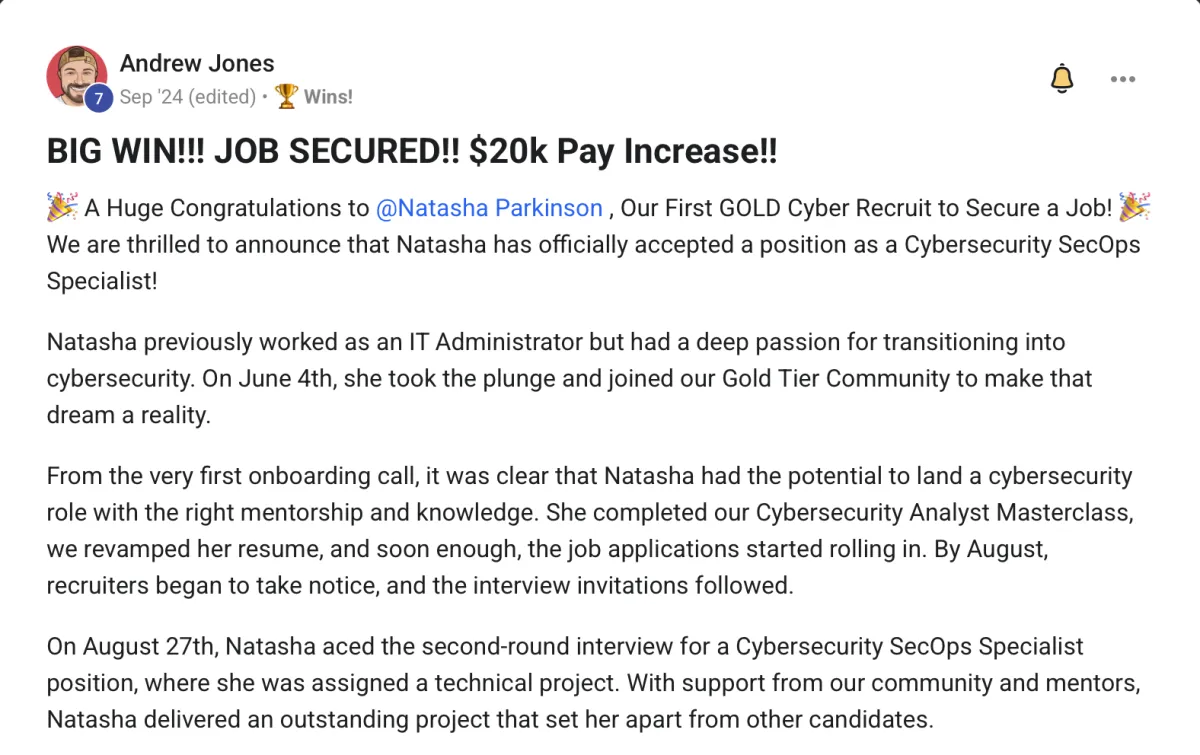Click the party popper emoji before "A Huge"

tap(62, 208)
